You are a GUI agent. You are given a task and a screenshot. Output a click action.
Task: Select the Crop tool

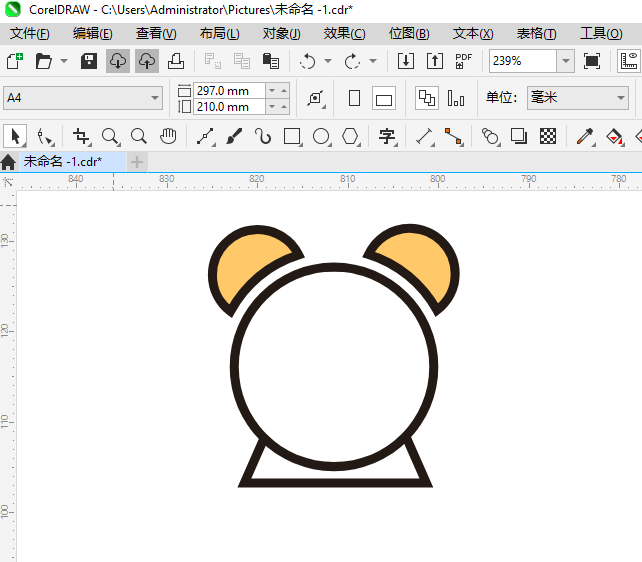click(81, 136)
